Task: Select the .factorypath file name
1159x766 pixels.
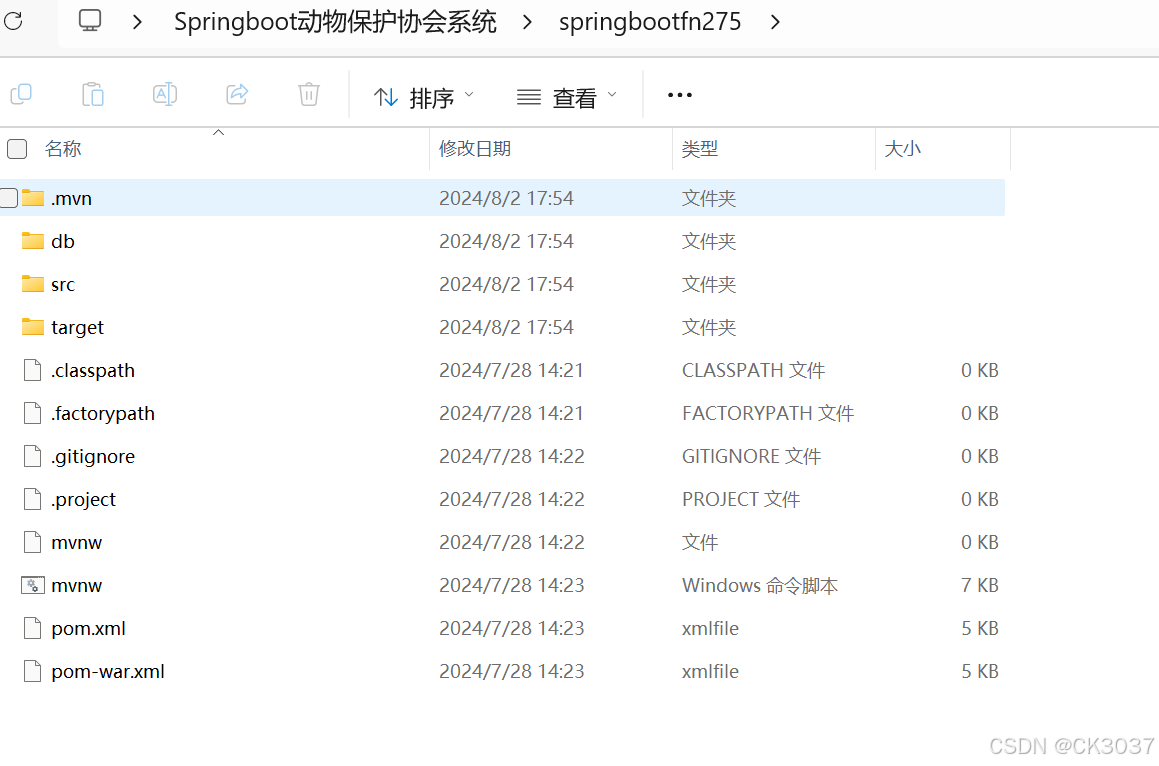Action: coord(103,413)
